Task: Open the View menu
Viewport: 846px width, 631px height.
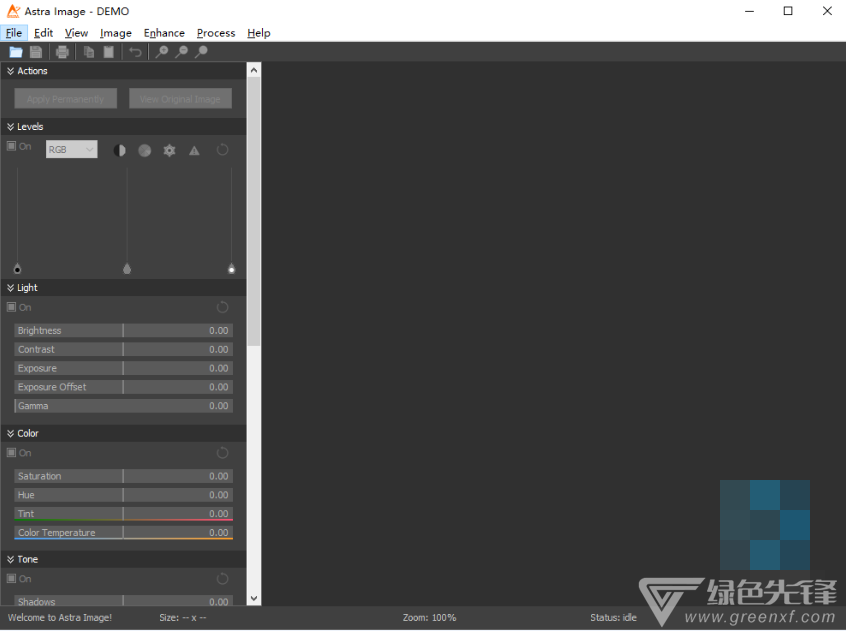Action: [76, 33]
